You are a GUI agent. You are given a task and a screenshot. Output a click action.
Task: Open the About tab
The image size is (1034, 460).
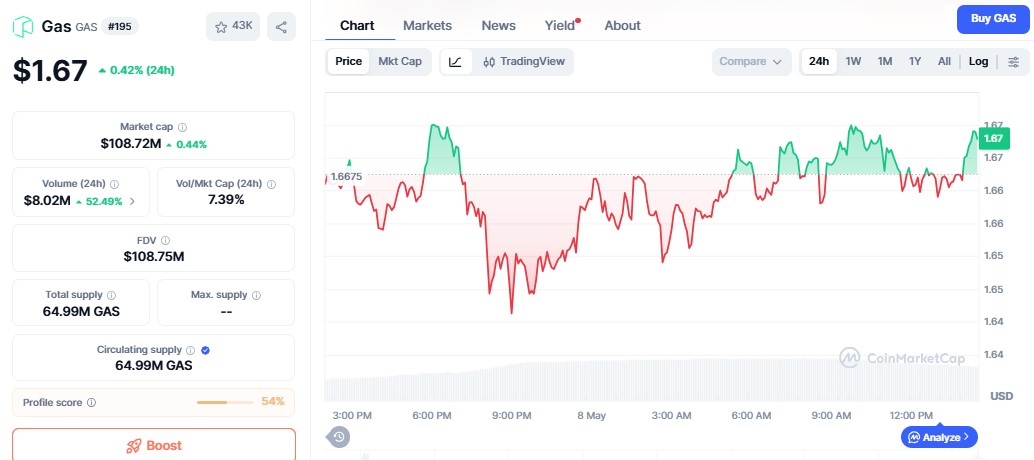click(x=623, y=26)
